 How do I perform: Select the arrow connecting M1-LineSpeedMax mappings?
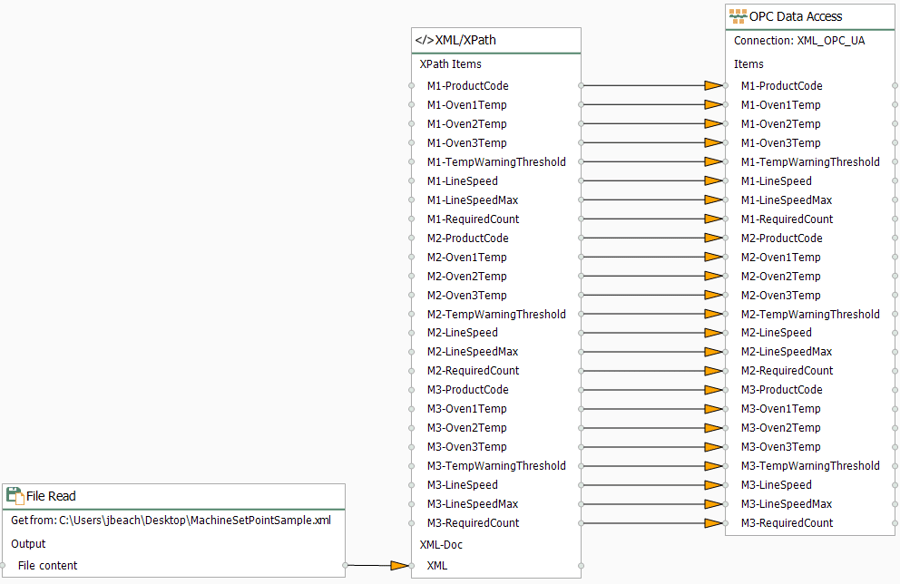[x=650, y=200]
